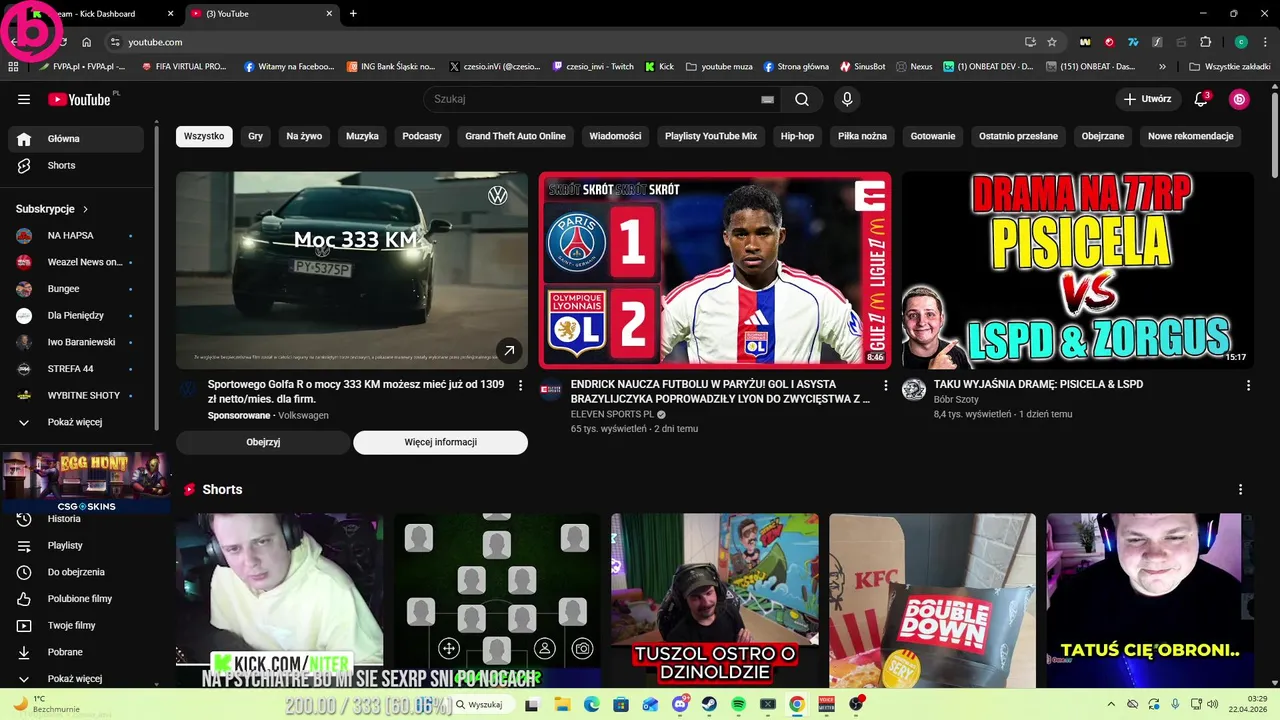This screenshot has height=720, width=1280.
Task: Select the Wszystko filter chip
Action: (x=204, y=136)
